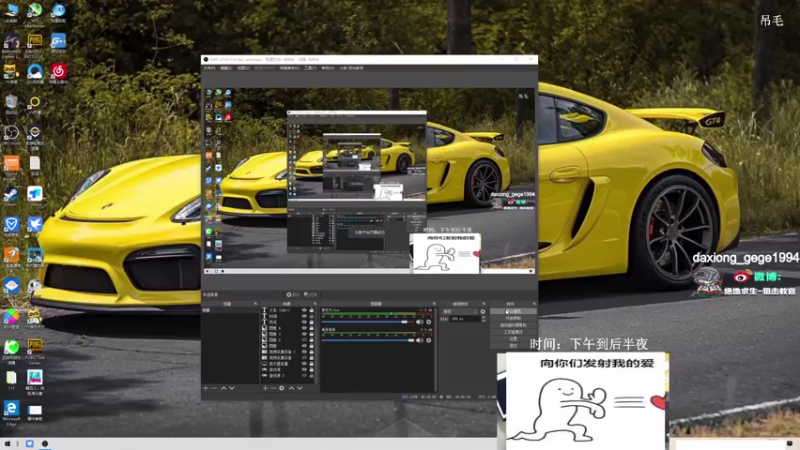The width and height of the screenshot is (800, 450).
Task: Click the OBS preview canvas
Action: [x=369, y=181]
